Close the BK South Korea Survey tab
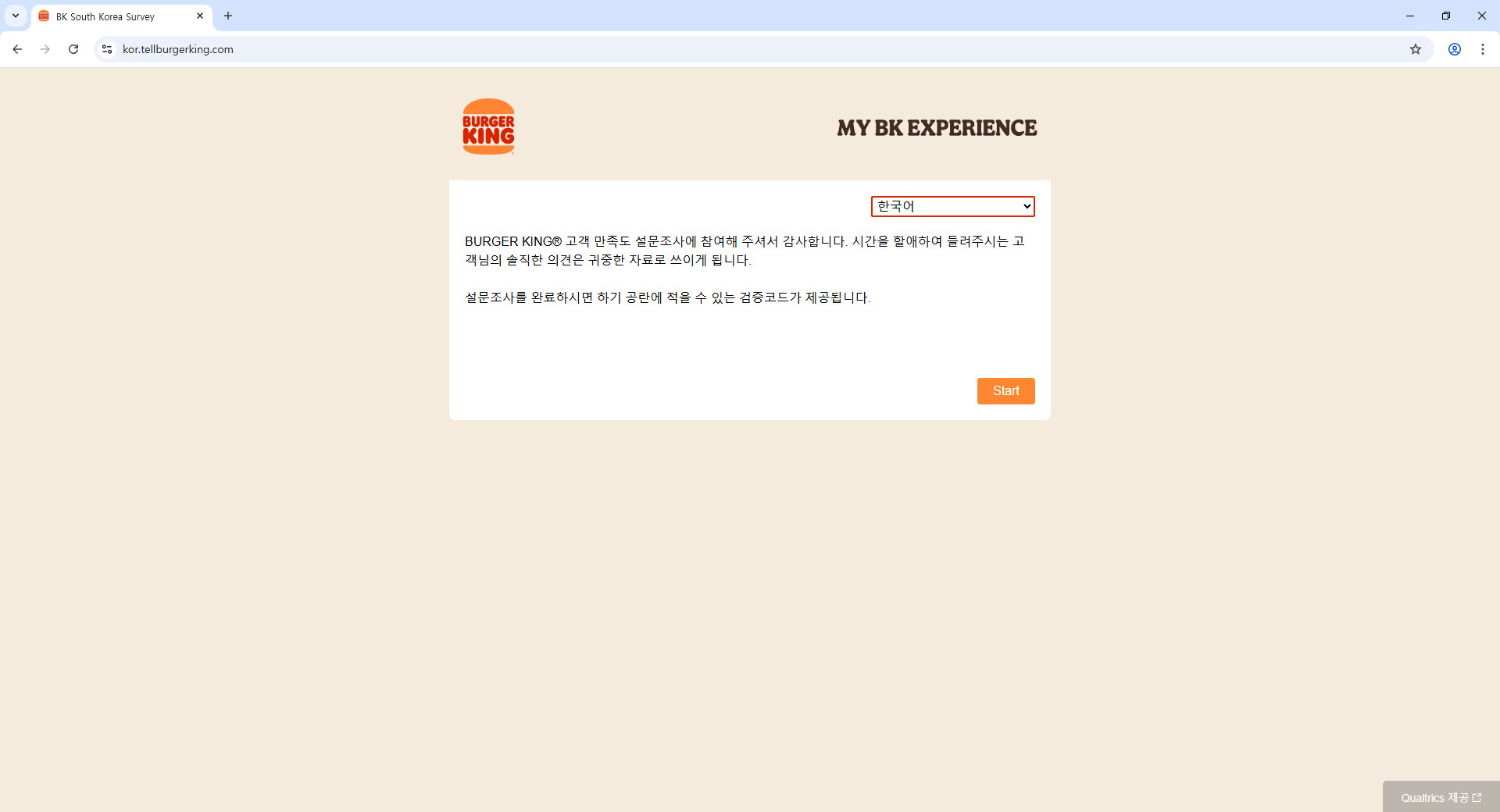The height and width of the screenshot is (812, 1500). click(x=200, y=16)
